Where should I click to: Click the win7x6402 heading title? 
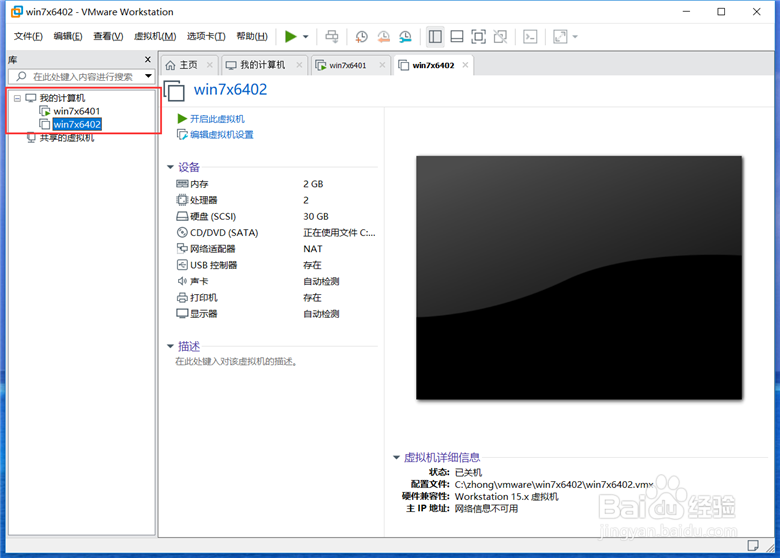coord(230,90)
